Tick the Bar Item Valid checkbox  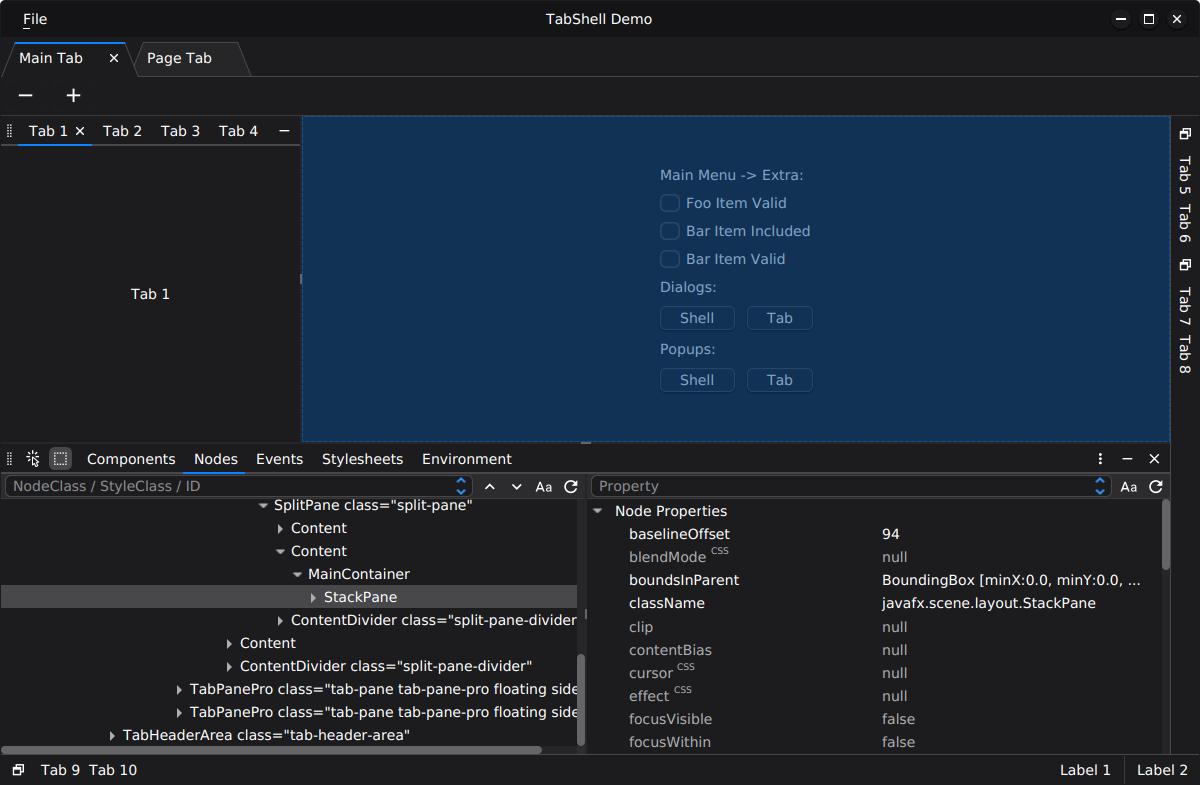click(670, 259)
